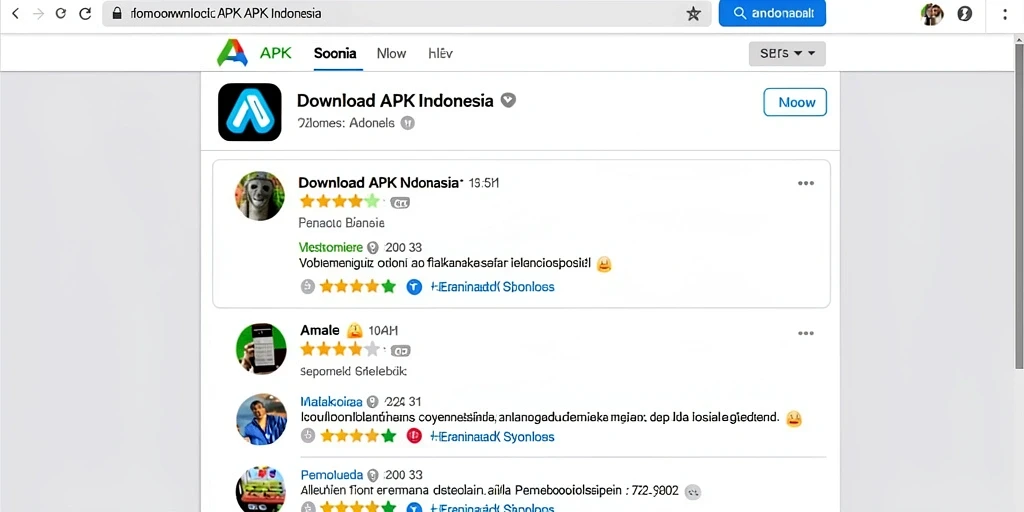
Task: Click the badge icon beside Pemolueda
Action: [x=373, y=475]
